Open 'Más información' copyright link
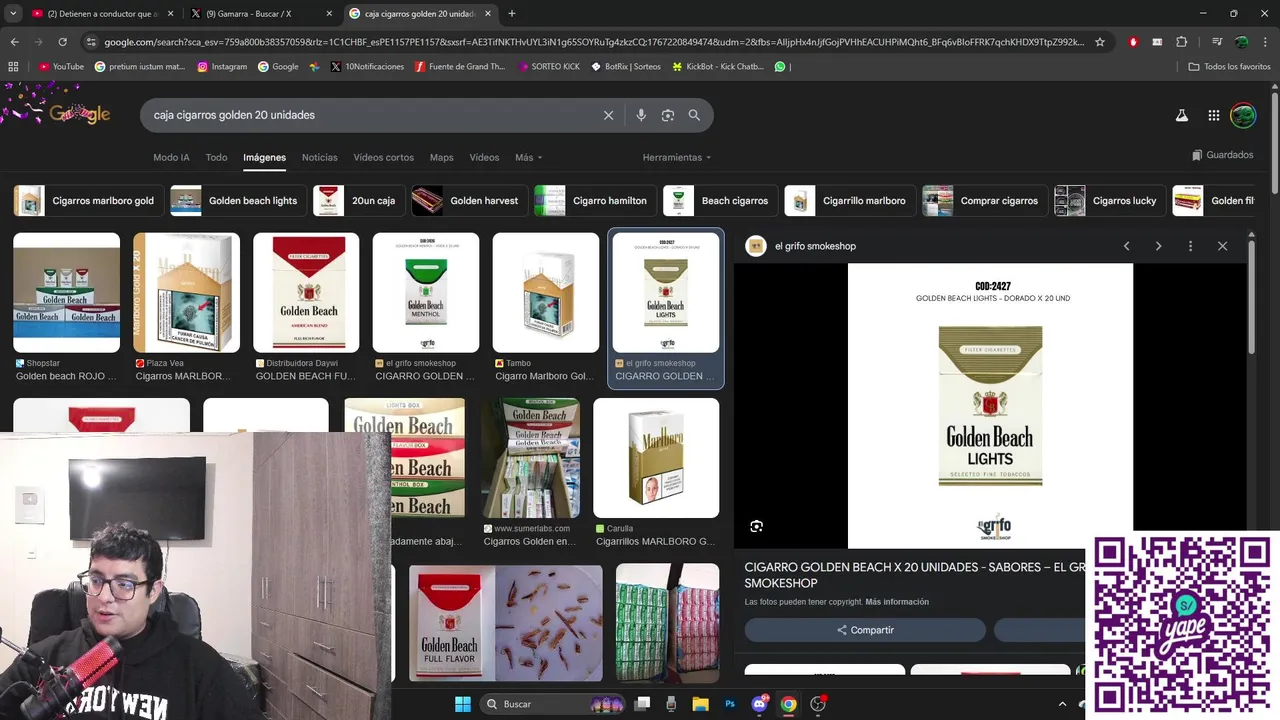The height and width of the screenshot is (720, 1280). (897, 602)
